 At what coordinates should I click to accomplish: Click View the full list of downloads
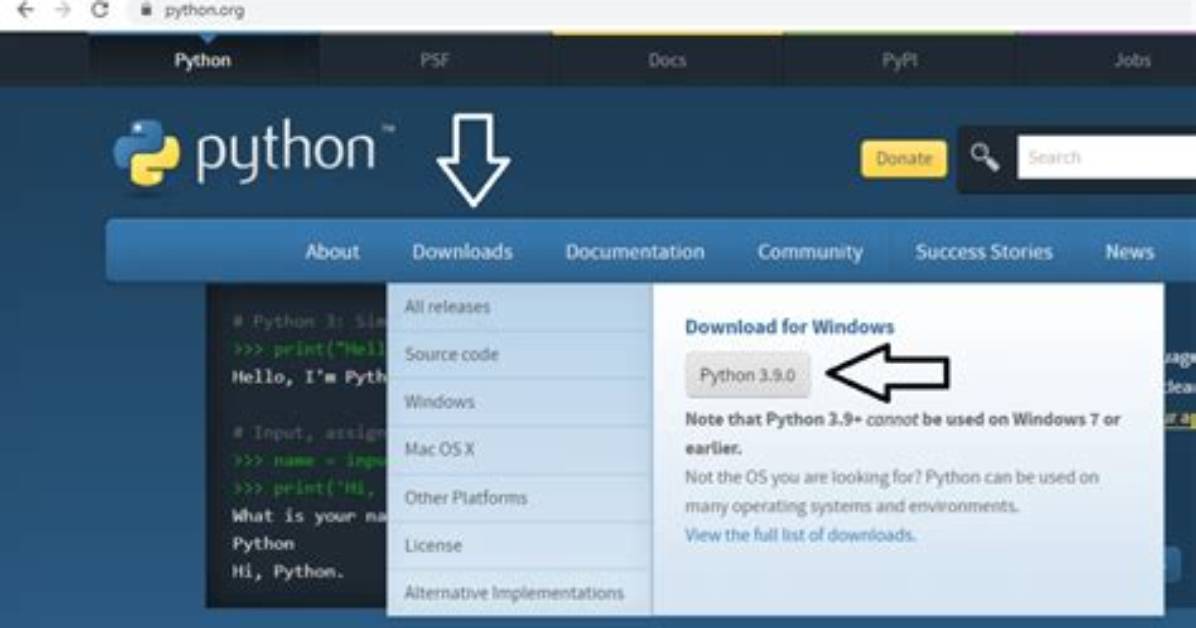click(x=800, y=535)
